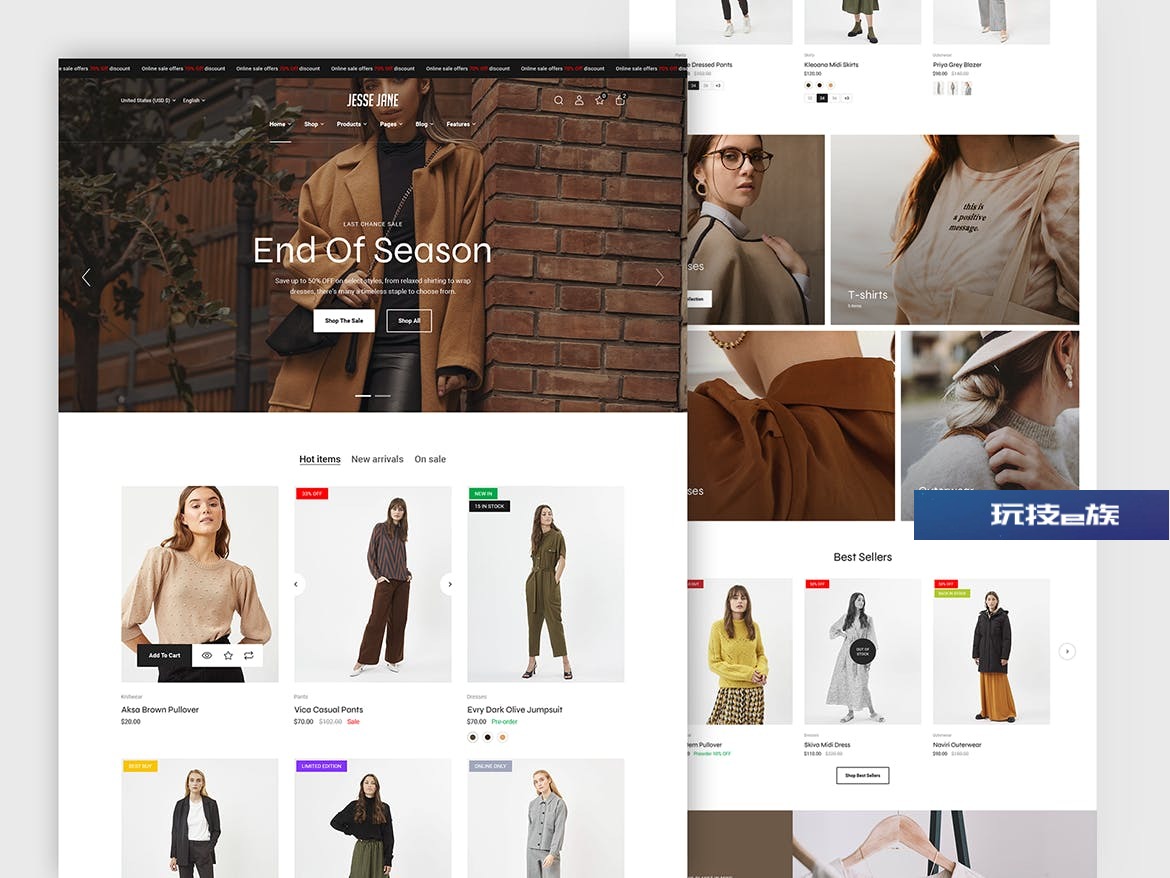
Task: Open the Skiva Midi Dress link
Action: point(827,744)
